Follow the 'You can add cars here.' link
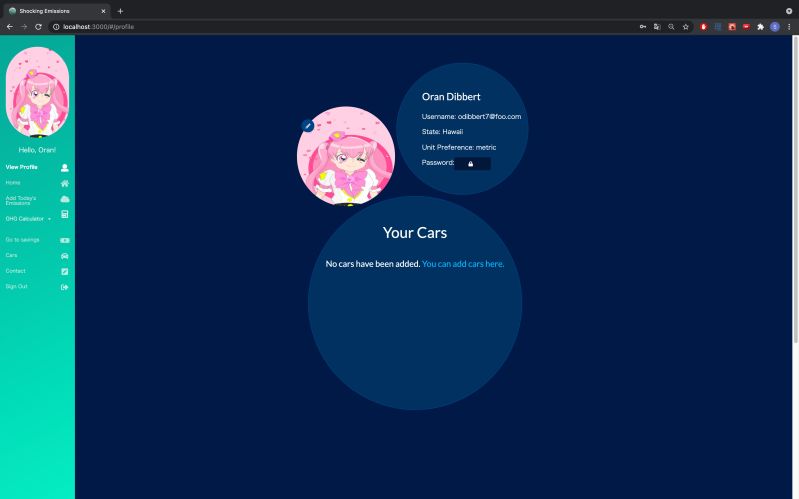The height and width of the screenshot is (499, 799). [x=463, y=264]
